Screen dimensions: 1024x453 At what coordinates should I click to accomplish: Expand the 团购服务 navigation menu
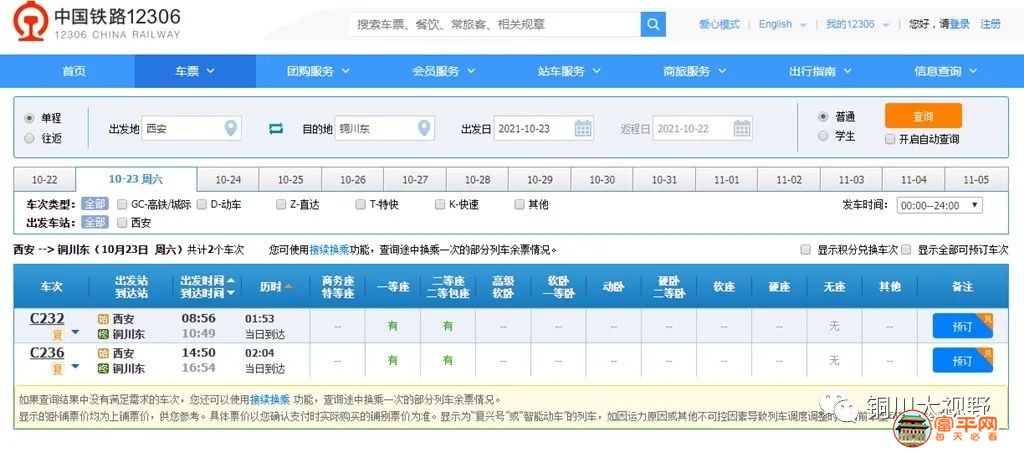click(x=319, y=71)
